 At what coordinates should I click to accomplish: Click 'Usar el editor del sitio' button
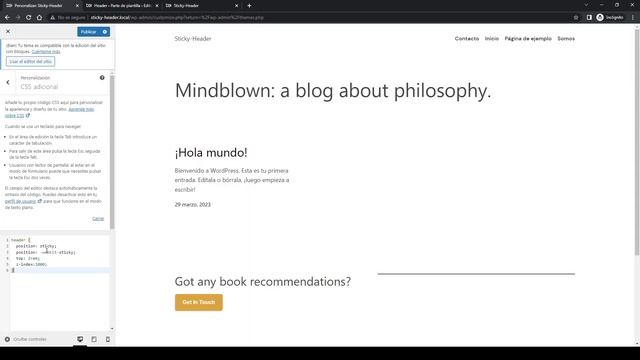point(31,62)
